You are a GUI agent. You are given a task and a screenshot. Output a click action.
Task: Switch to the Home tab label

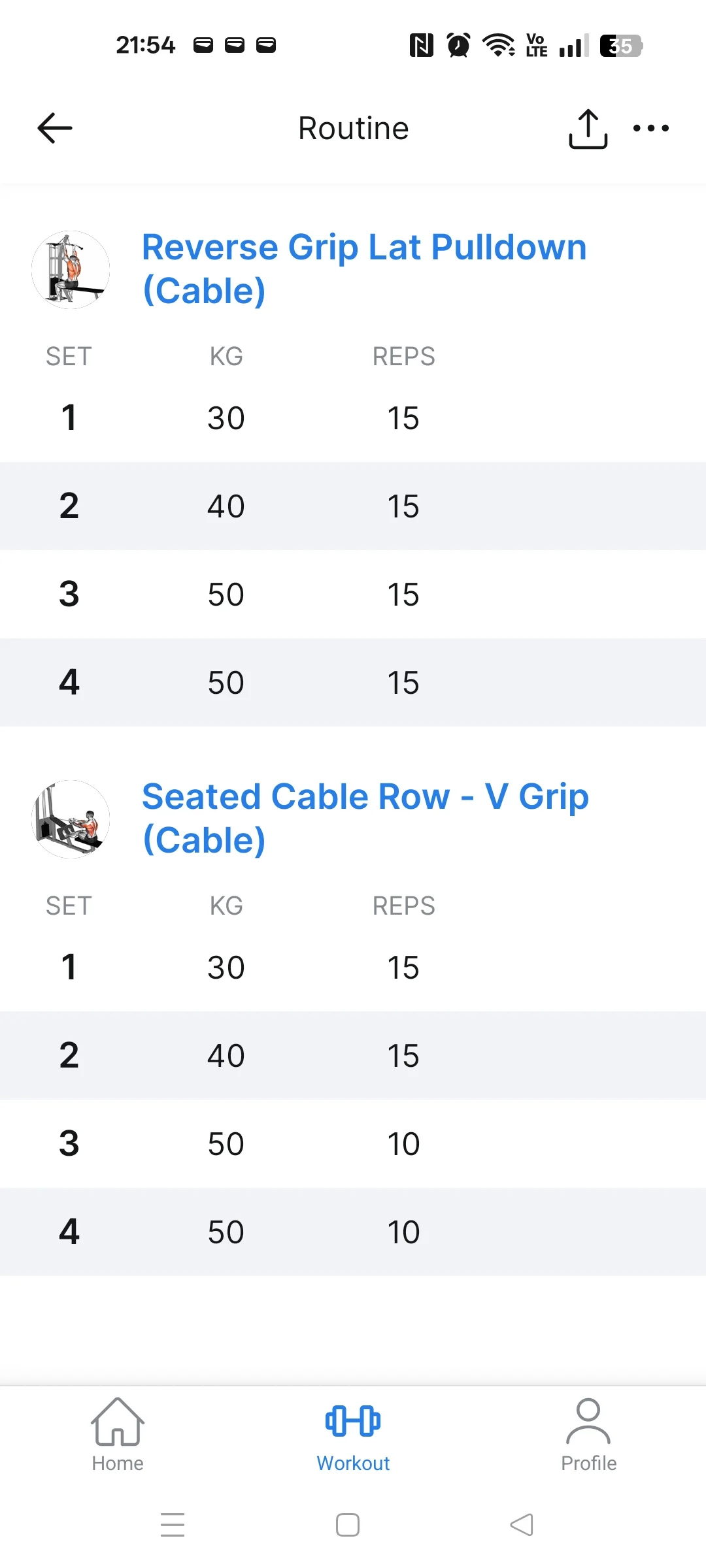click(118, 1463)
